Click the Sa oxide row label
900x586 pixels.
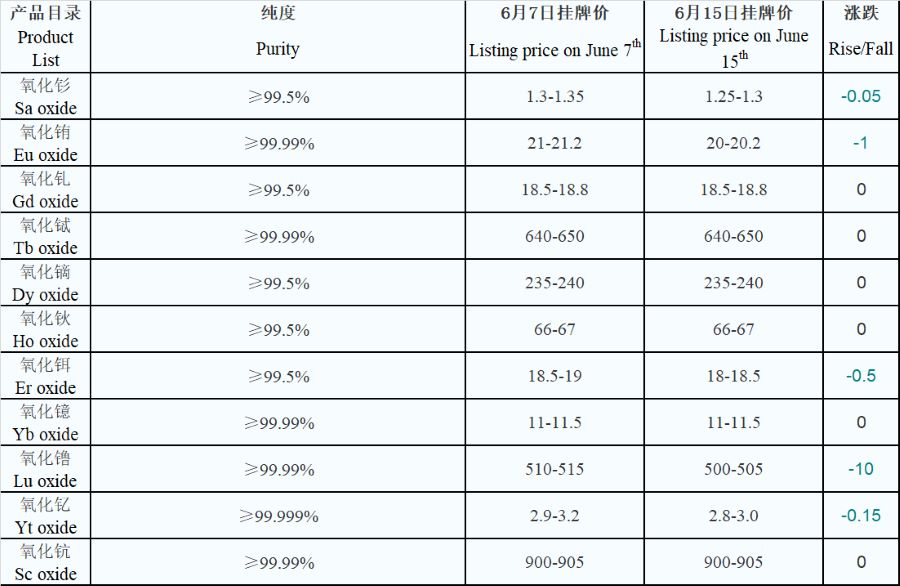[x=45, y=96]
